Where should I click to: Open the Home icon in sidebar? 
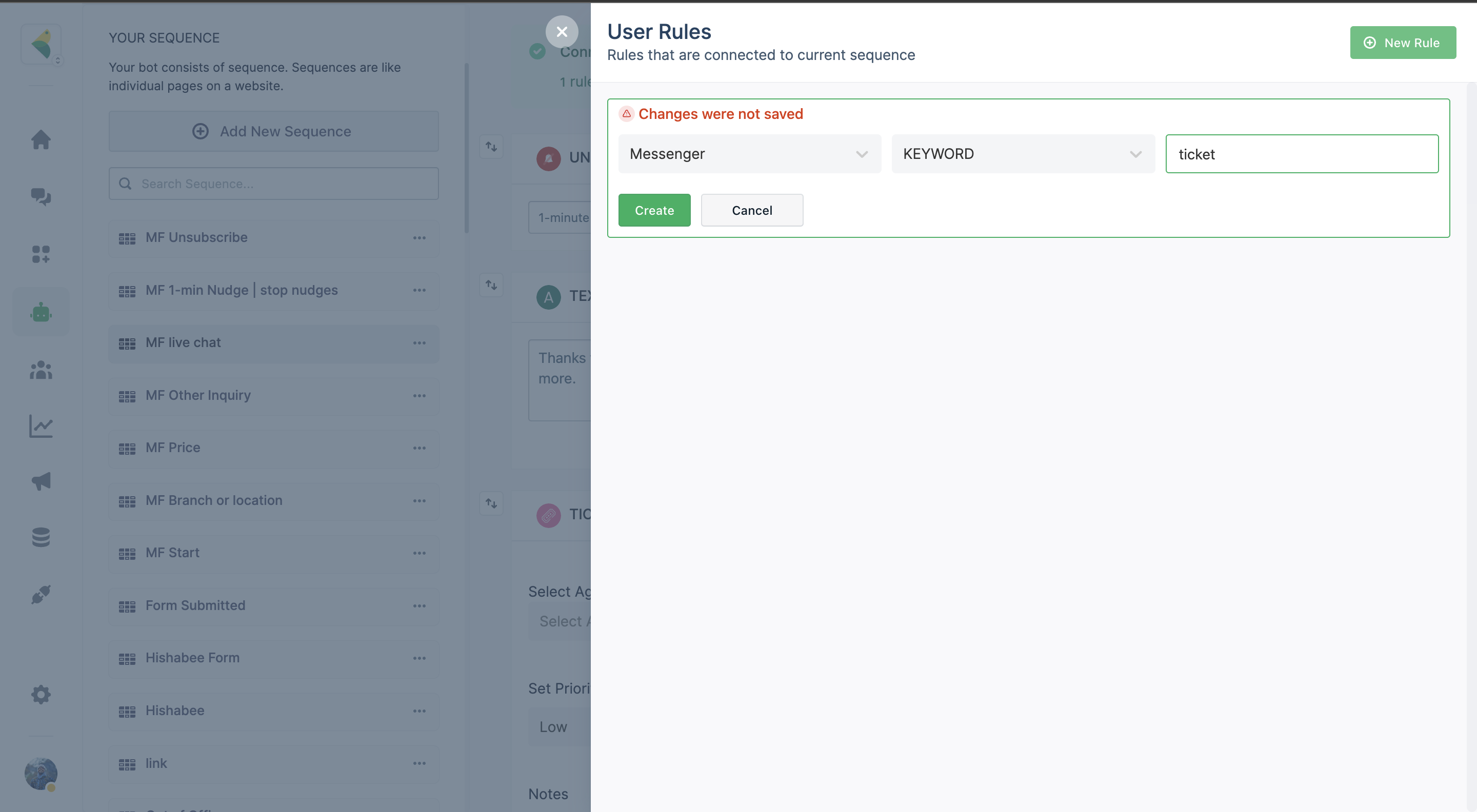pos(41,139)
